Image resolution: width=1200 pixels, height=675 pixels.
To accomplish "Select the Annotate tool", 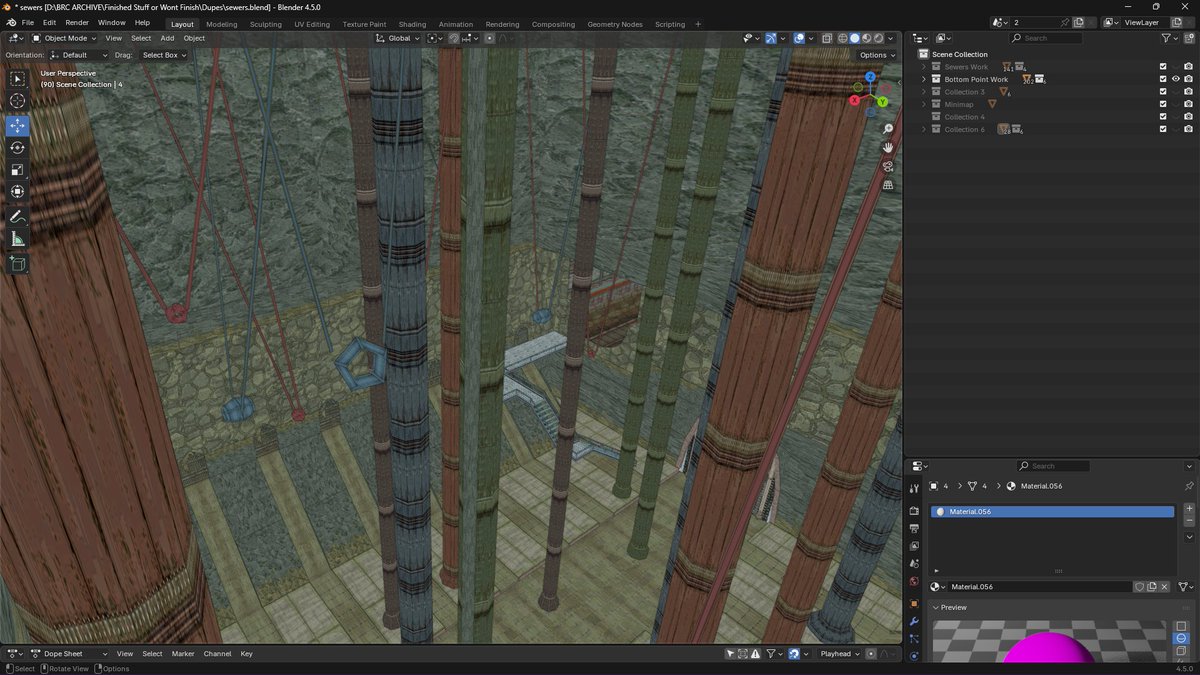I will click(x=17, y=217).
